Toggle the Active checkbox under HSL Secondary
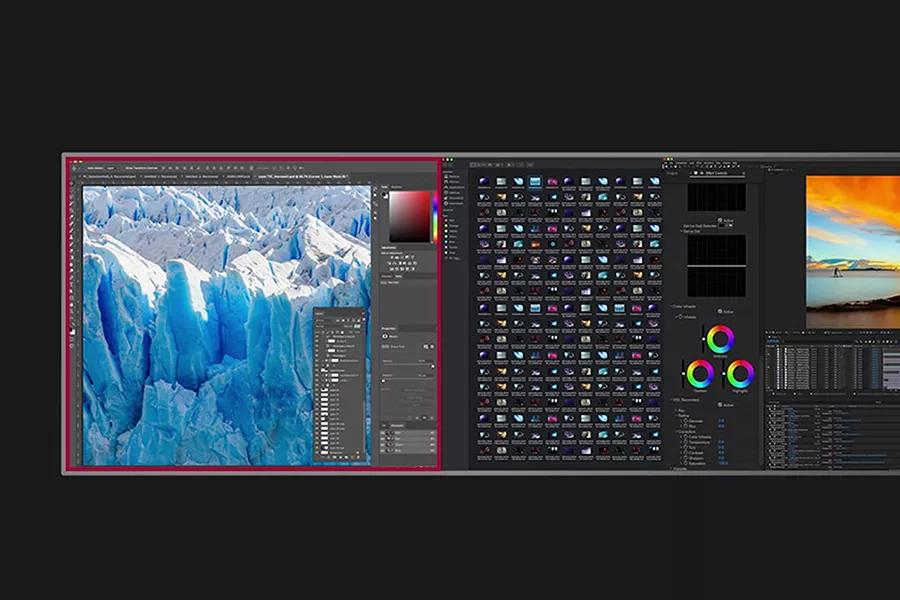Screen dimensions: 900x600 pyautogui.click(x=720, y=405)
